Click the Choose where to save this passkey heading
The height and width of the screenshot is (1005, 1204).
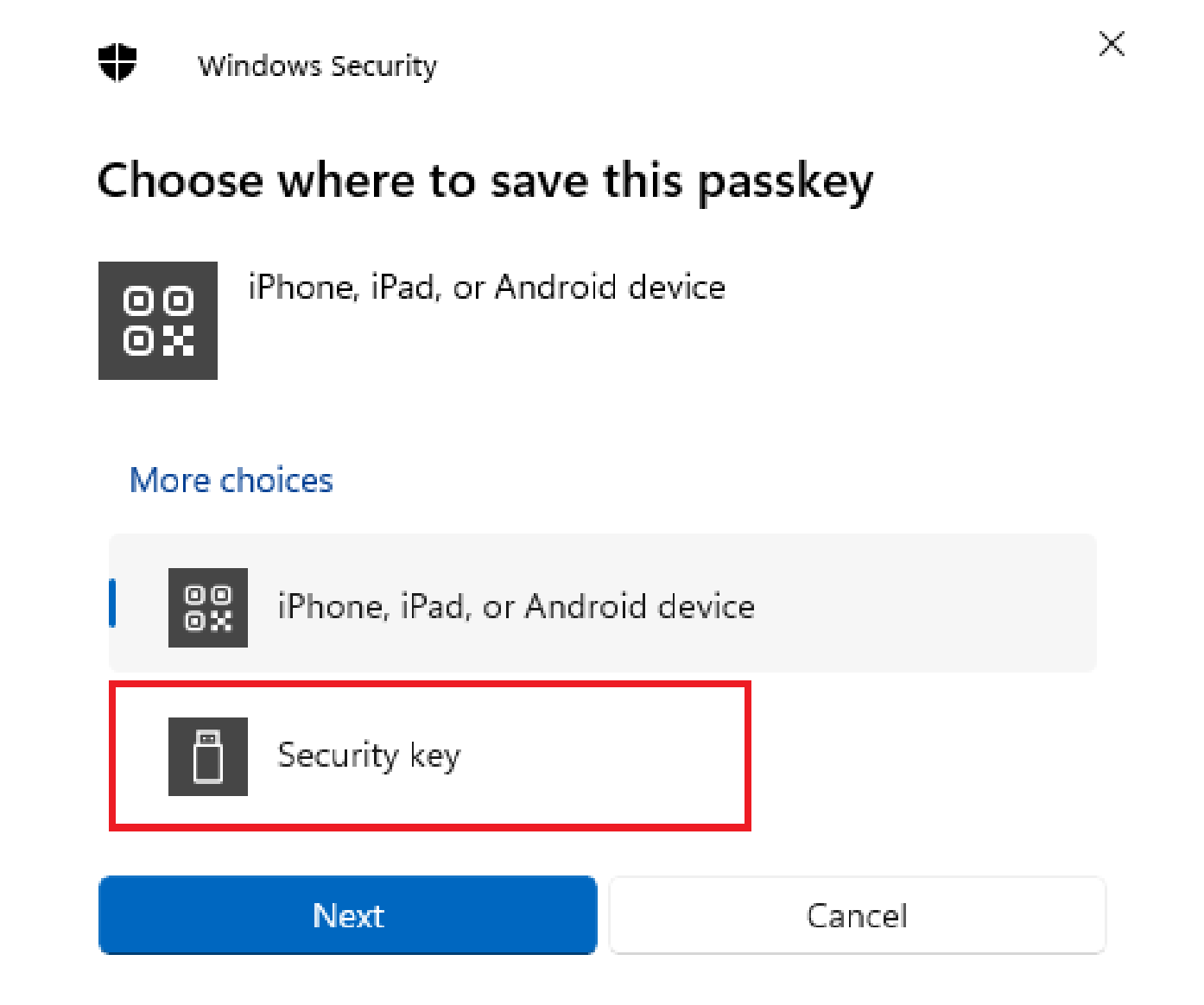click(x=486, y=180)
